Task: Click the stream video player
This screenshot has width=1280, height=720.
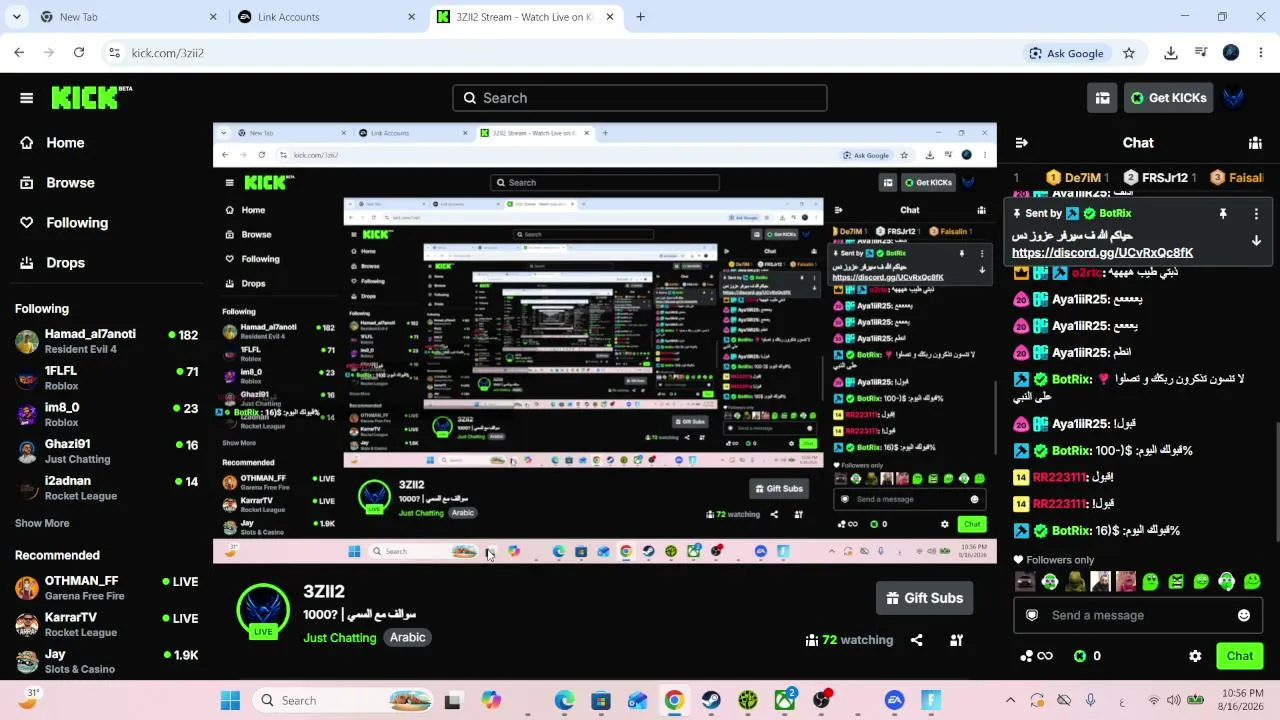Action: [605, 343]
